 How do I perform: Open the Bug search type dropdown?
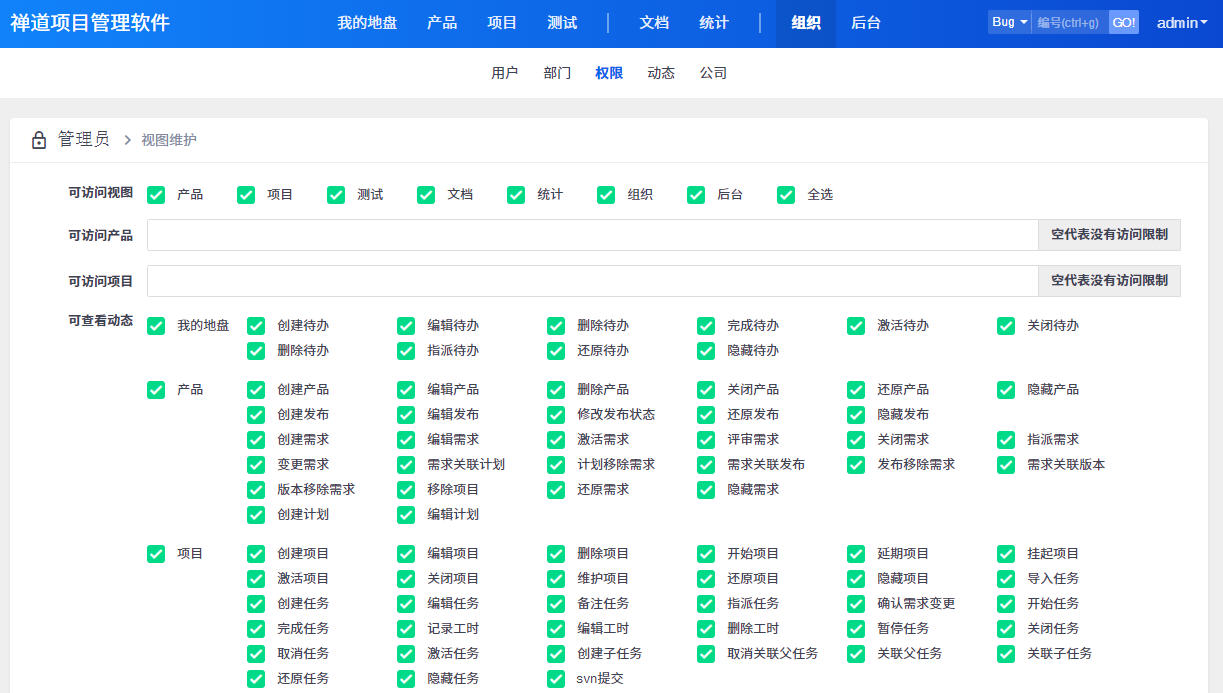1009,22
